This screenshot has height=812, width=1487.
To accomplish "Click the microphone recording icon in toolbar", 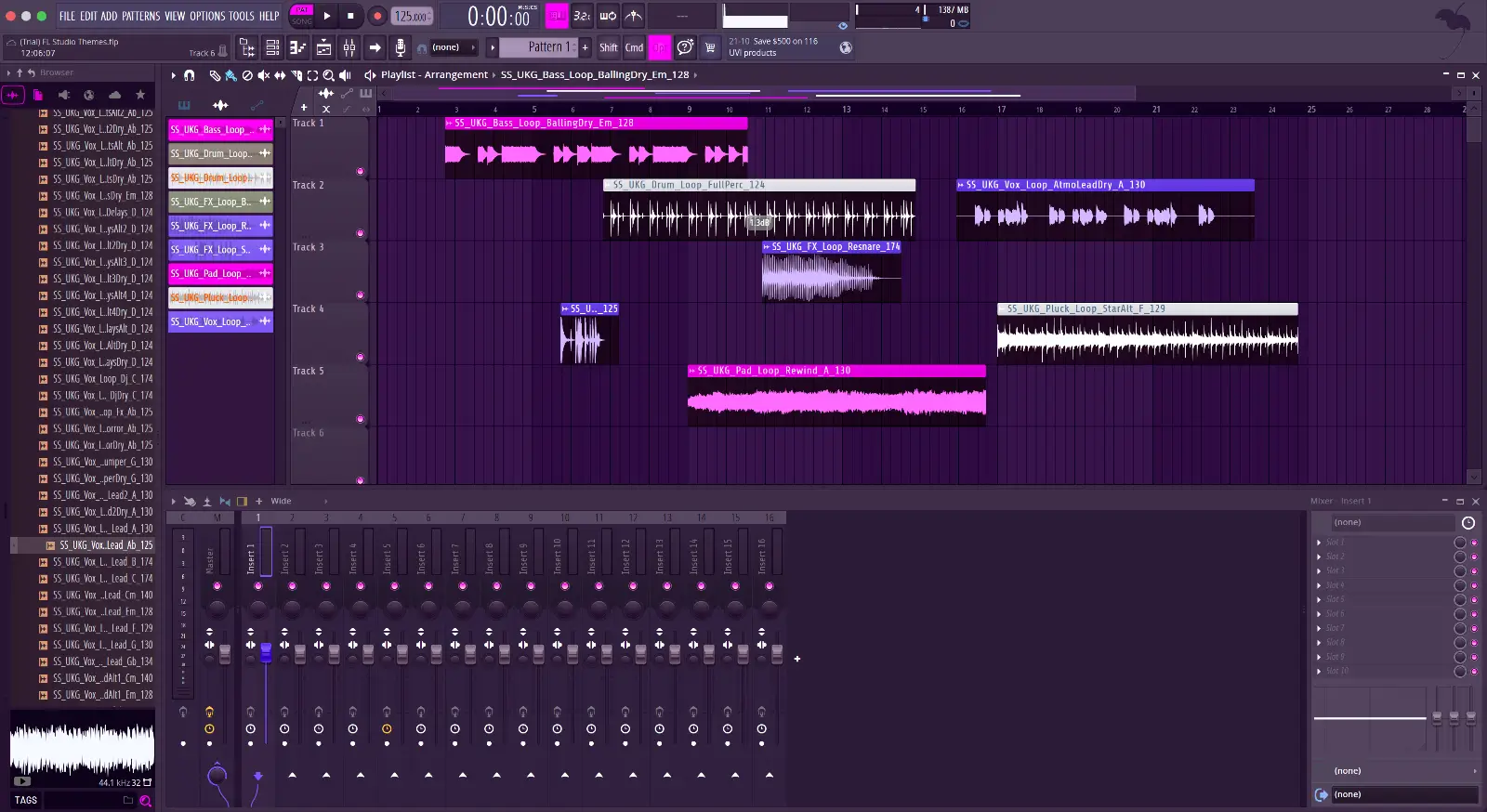I will tap(400, 47).
